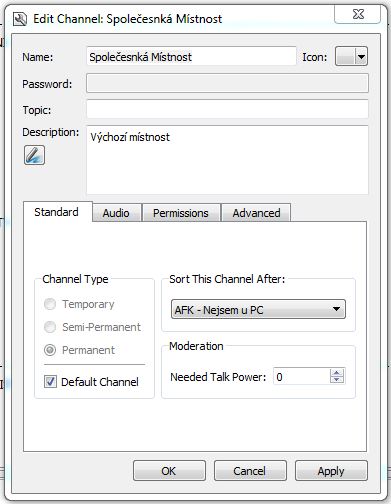
Task: Toggle the Default Channel checkbox
Action: click(x=50, y=381)
